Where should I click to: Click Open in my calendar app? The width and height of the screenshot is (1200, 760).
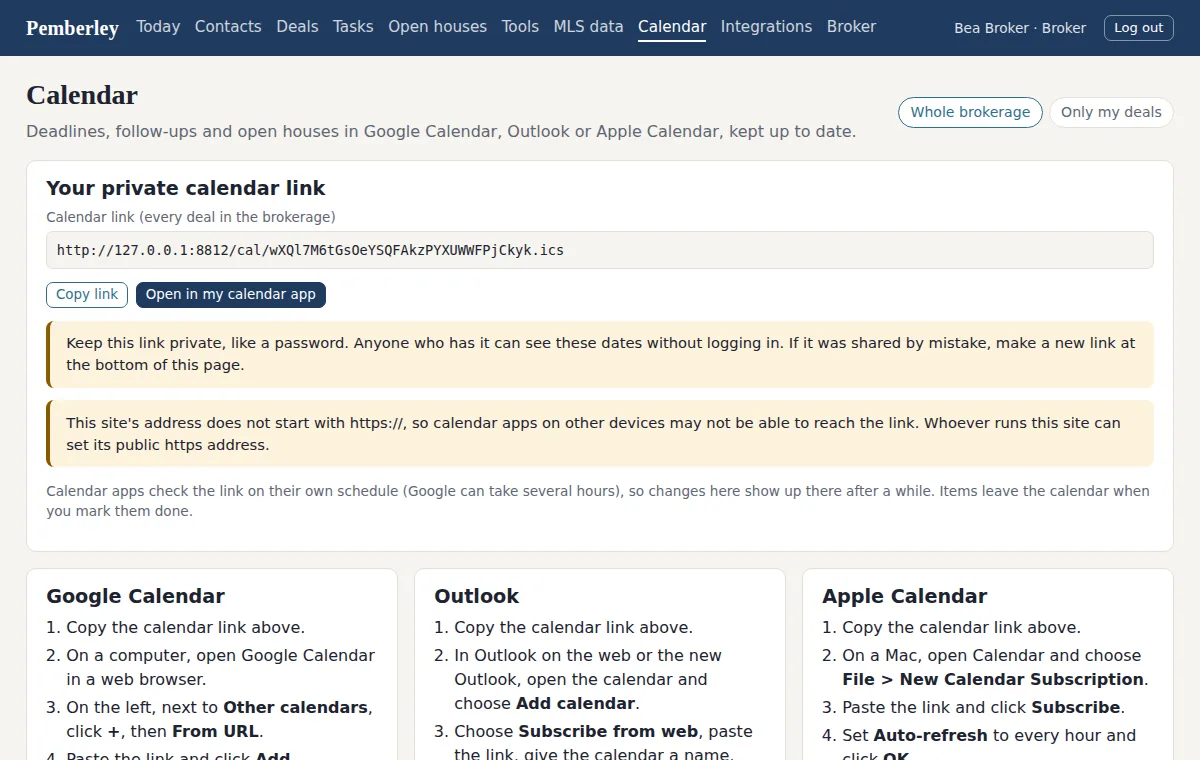[x=231, y=294]
